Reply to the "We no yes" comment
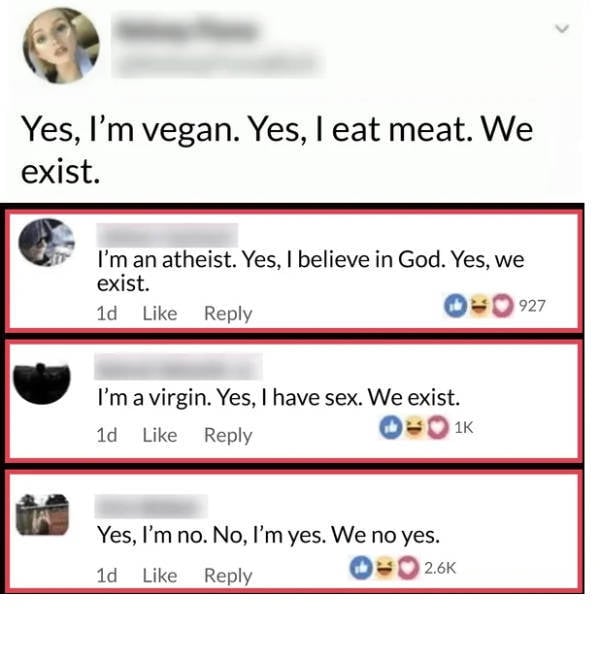The height and width of the screenshot is (661, 600). coord(228,575)
